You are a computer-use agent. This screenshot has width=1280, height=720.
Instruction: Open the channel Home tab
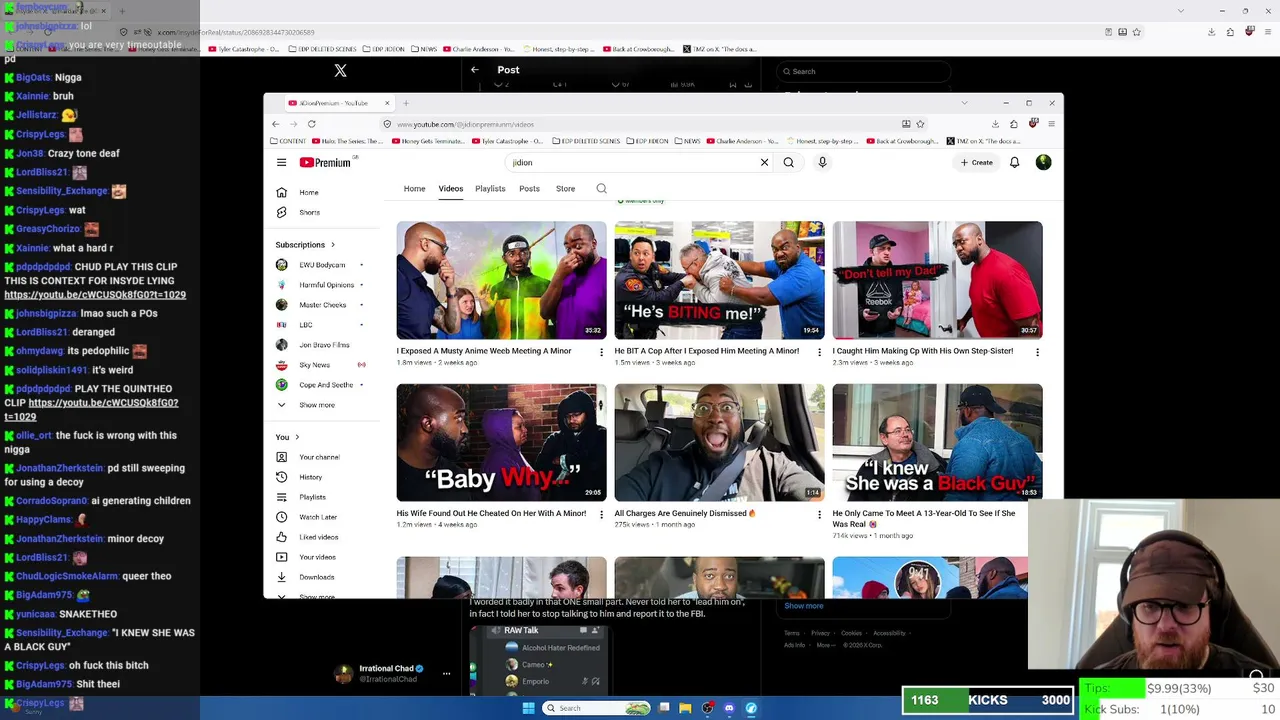[x=414, y=188]
